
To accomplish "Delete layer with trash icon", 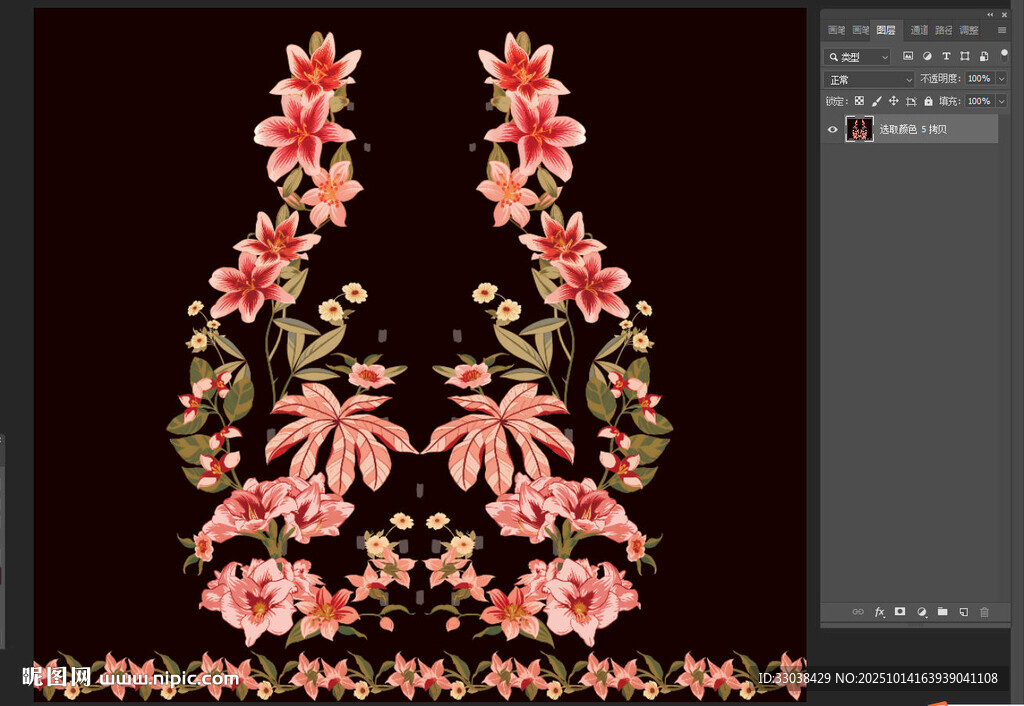I will point(984,612).
